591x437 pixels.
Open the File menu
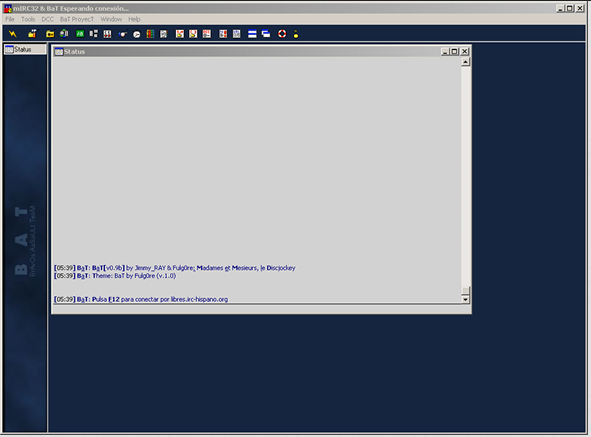(x=10, y=19)
